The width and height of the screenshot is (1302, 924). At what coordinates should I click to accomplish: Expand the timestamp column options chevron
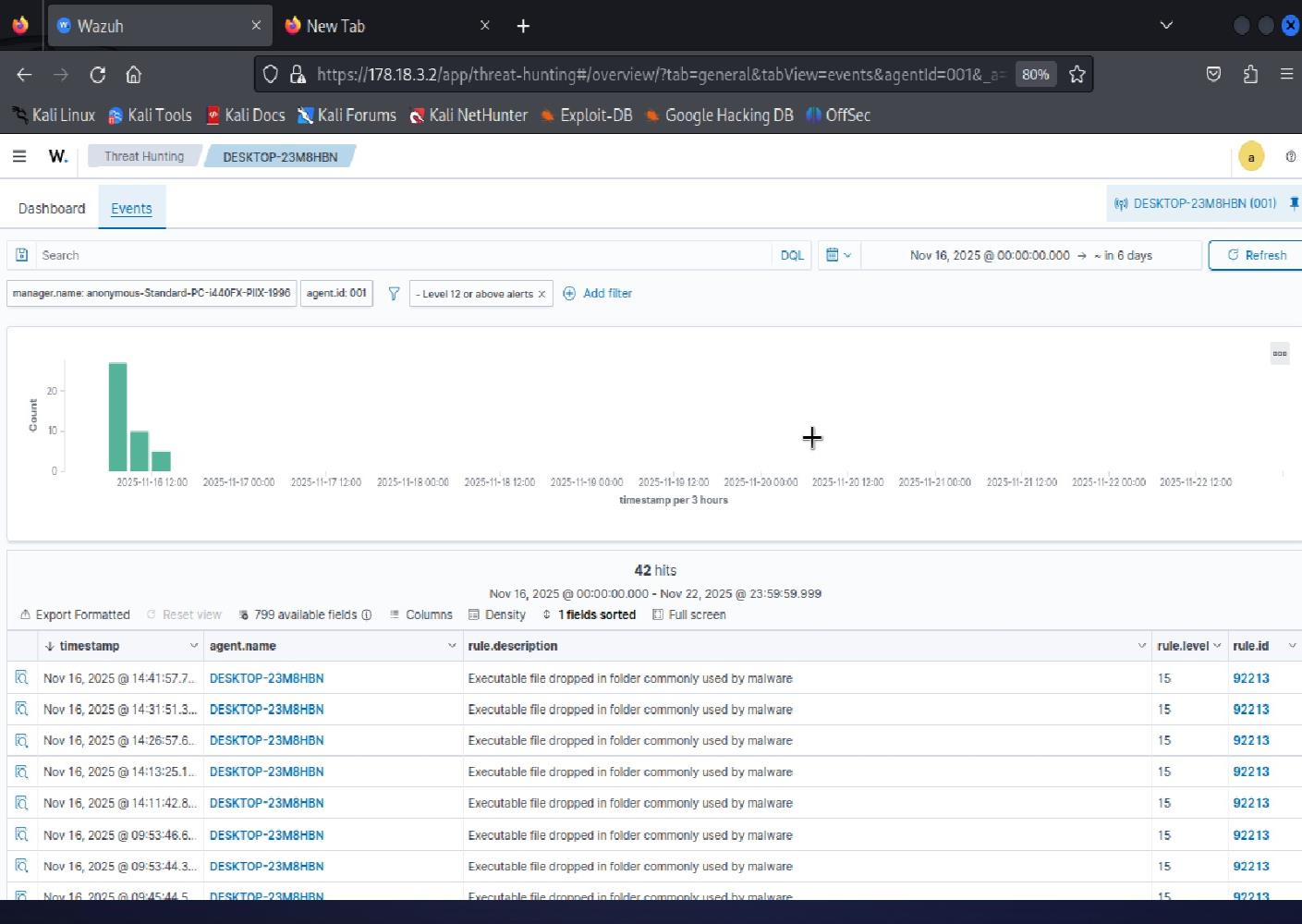click(x=193, y=646)
